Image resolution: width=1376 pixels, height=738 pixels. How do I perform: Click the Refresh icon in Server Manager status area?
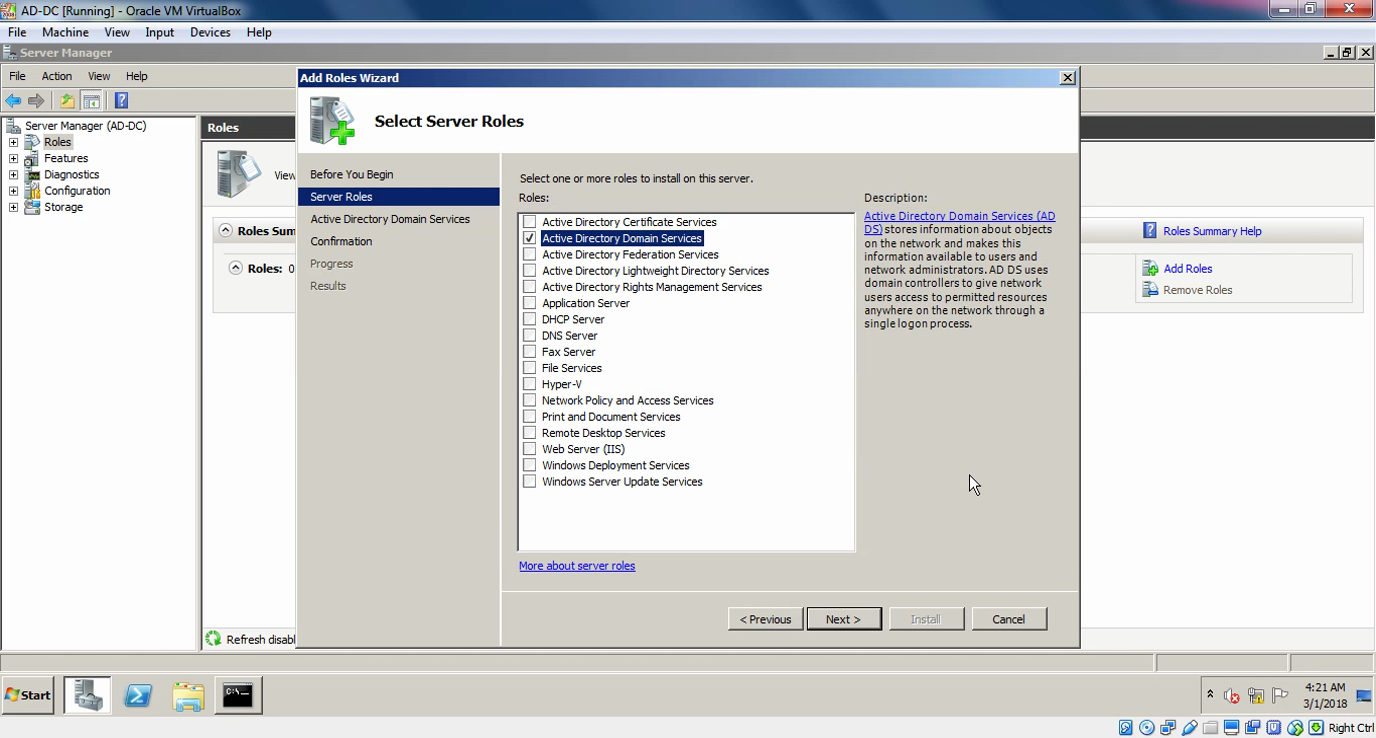click(x=213, y=638)
